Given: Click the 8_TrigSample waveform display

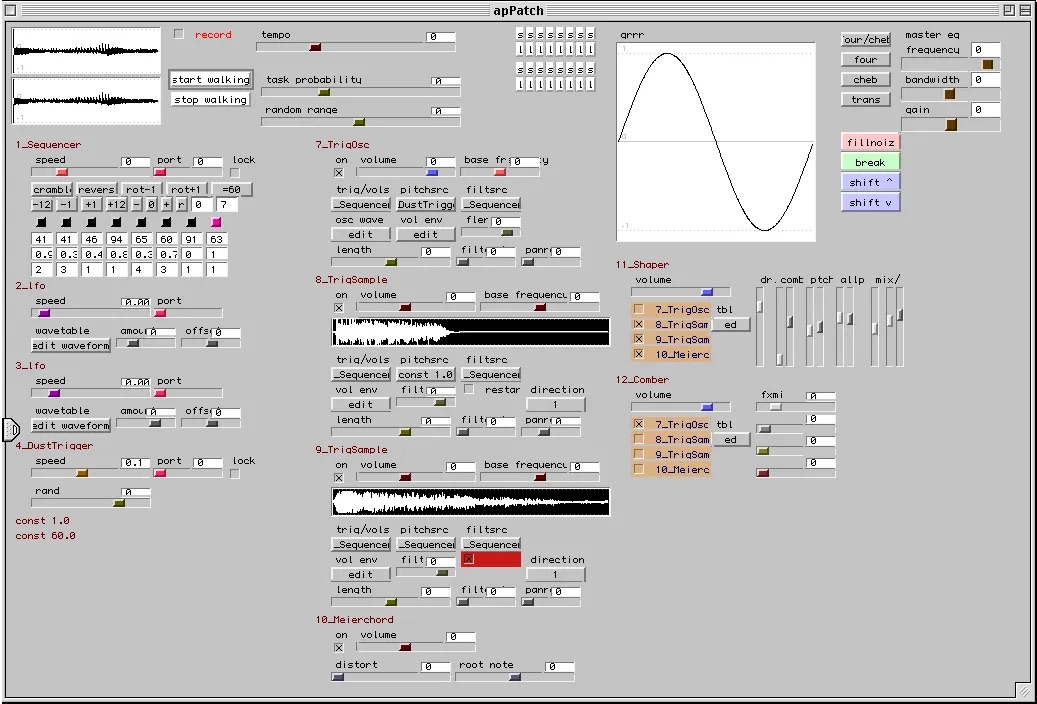Looking at the screenshot, I should click(x=470, y=332).
